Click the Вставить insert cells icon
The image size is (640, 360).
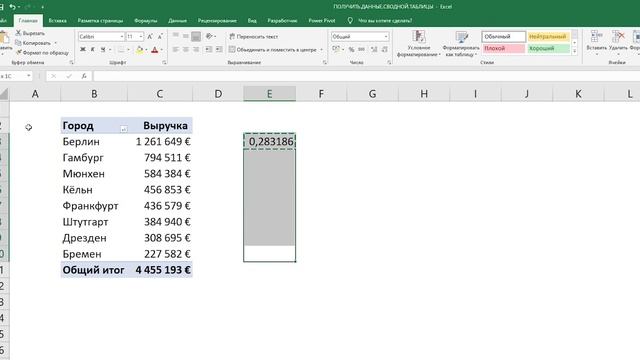coord(596,37)
